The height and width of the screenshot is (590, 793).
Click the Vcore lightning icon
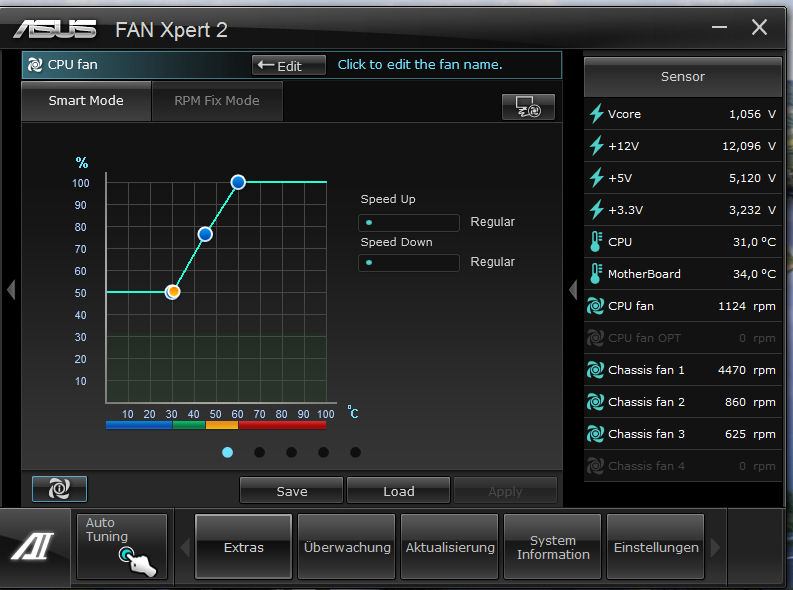(x=597, y=114)
